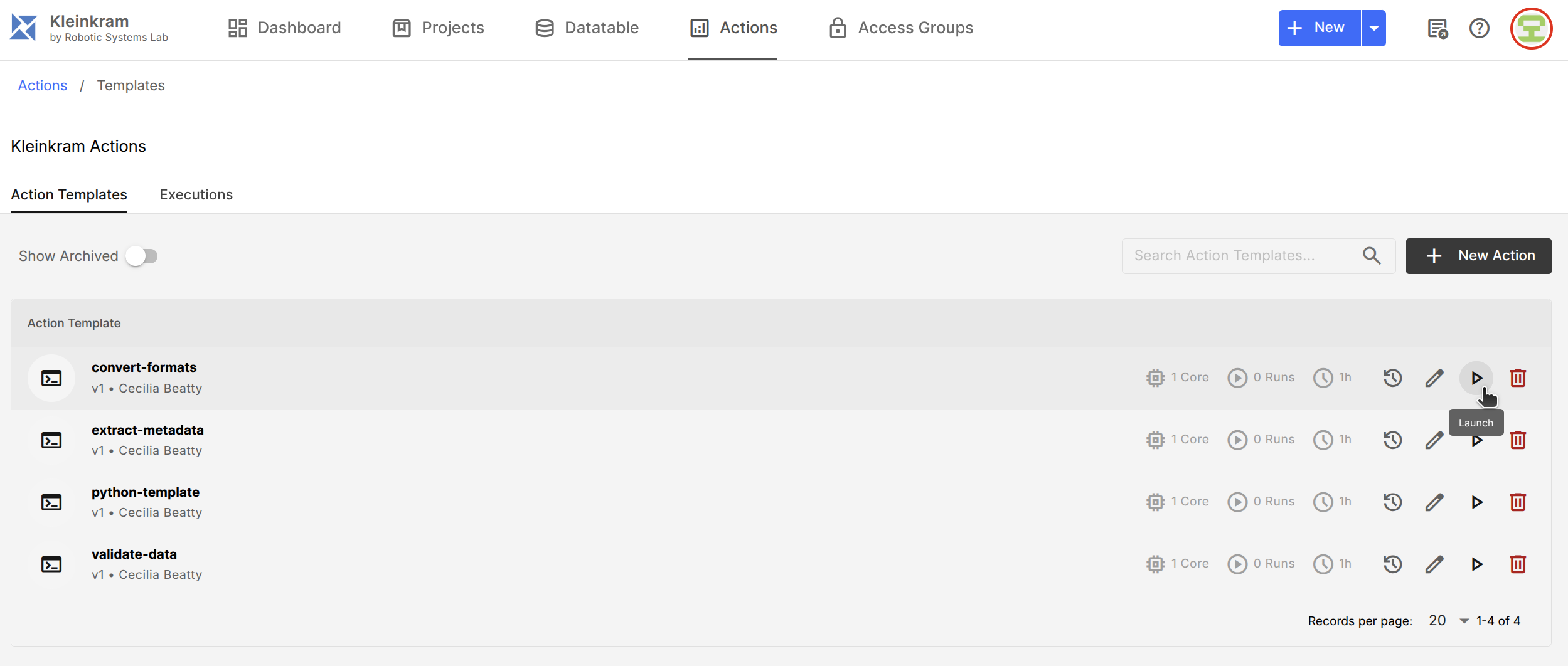Open the running uploads list icon
Screen dimensions: 1568x666
coord(1437,28)
